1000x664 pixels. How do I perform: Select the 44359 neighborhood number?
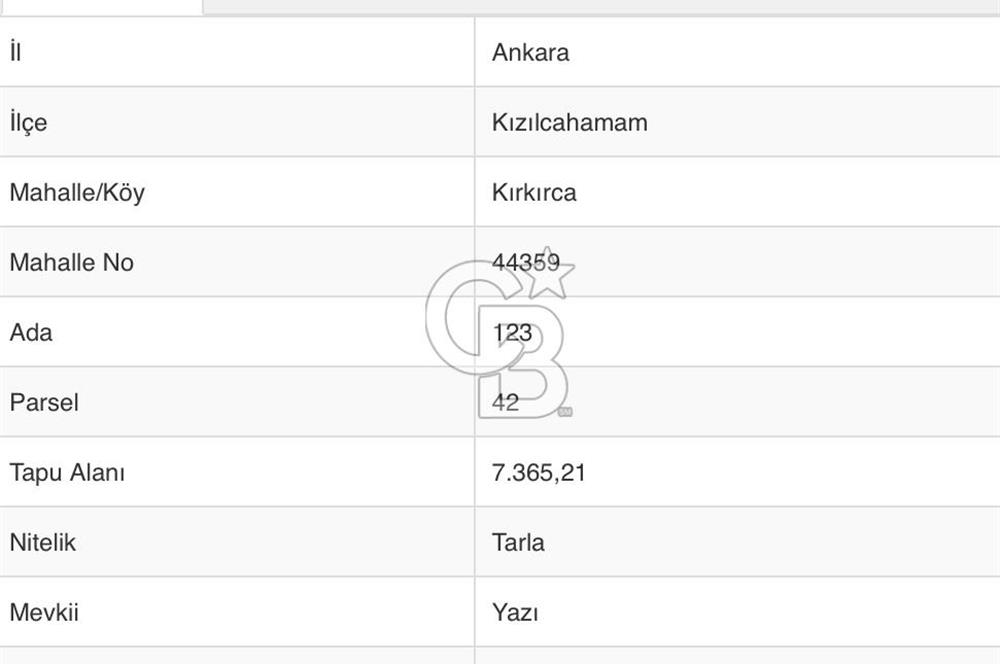pyautogui.click(x=525, y=263)
